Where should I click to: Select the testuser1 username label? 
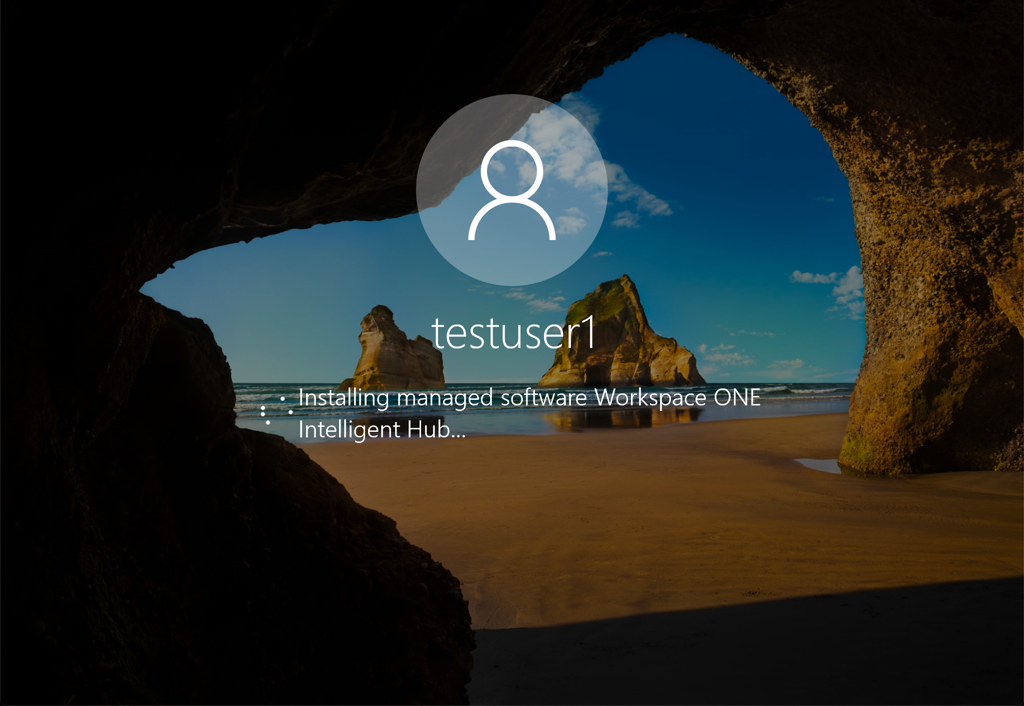coord(512,334)
